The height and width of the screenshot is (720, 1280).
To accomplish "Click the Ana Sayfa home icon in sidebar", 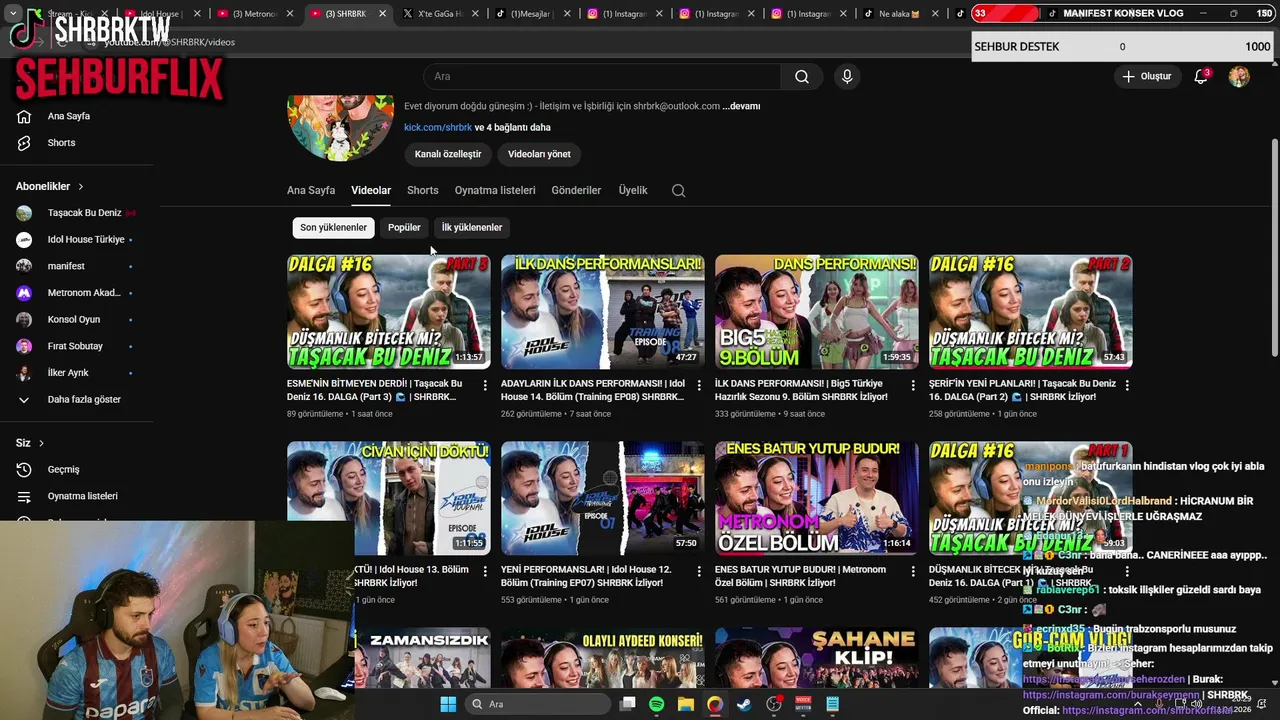I will [24, 116].
